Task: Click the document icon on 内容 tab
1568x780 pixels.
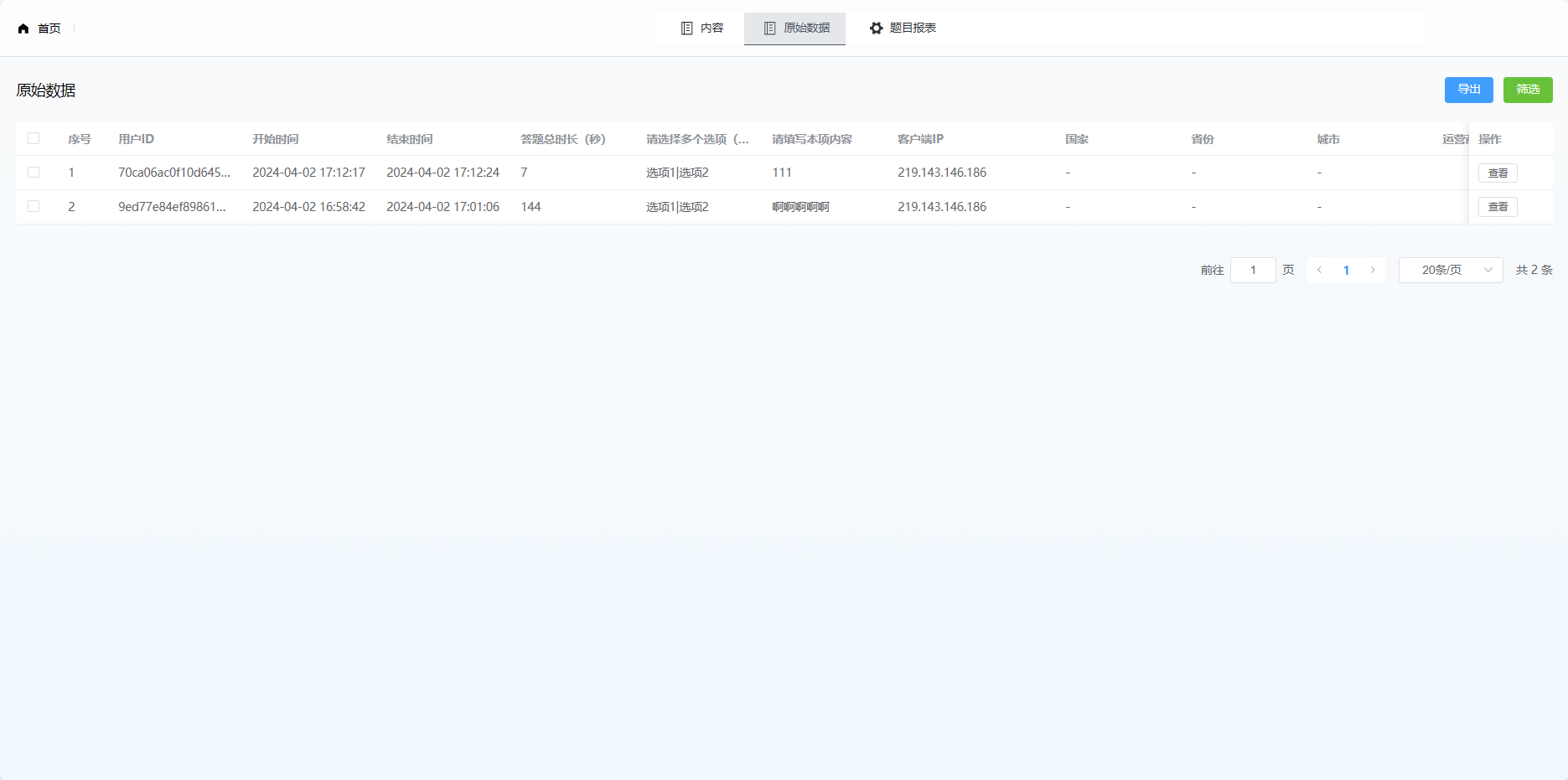Action: tap(686, 28)
